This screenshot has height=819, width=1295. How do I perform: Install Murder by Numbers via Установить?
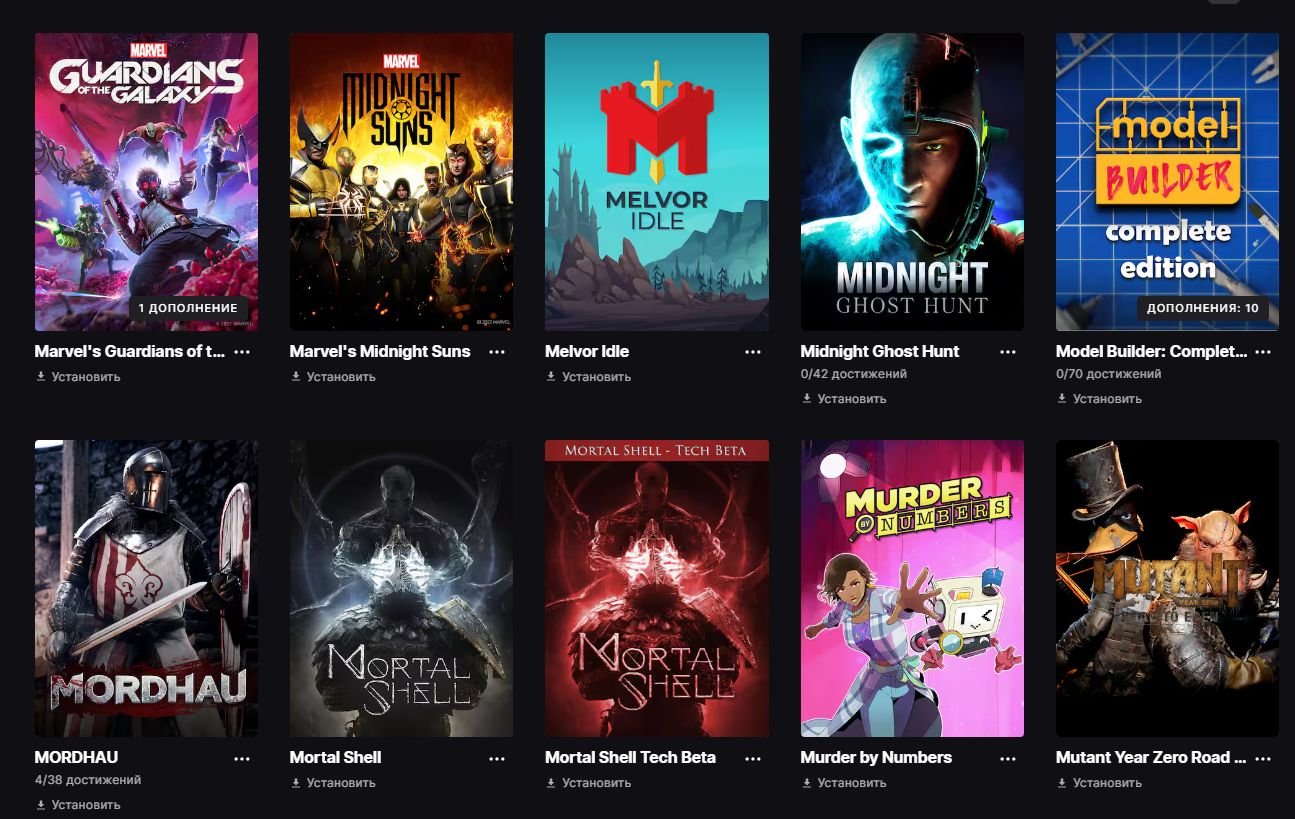[844, 783]
